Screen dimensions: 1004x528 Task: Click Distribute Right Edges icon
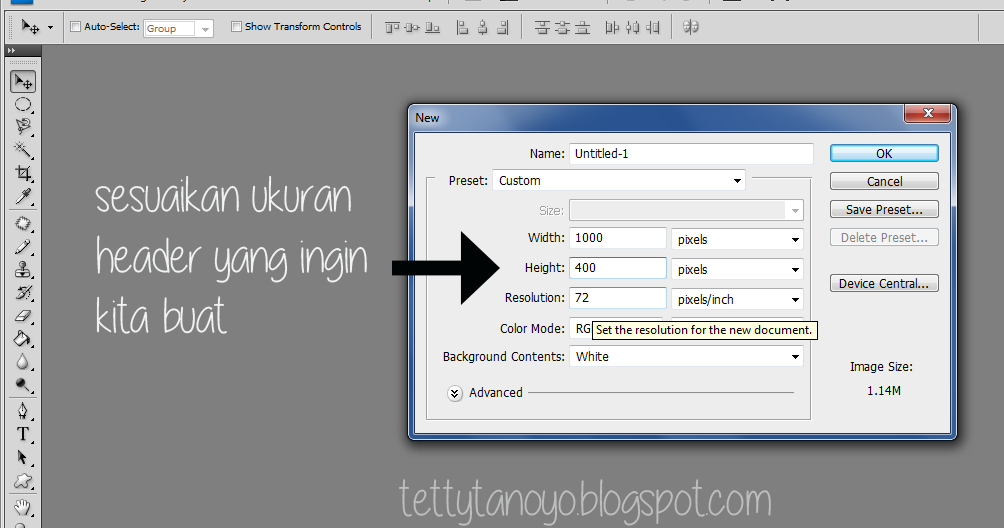click(653, 28)
